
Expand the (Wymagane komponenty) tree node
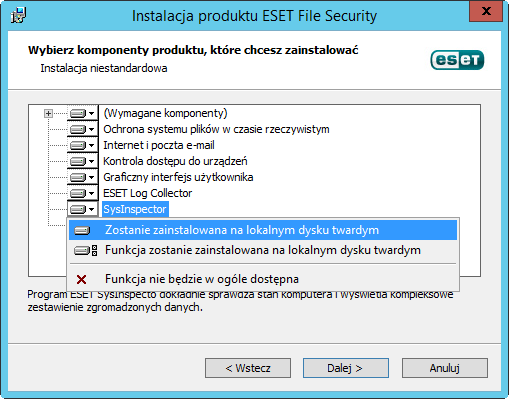(x=48, y=114)
